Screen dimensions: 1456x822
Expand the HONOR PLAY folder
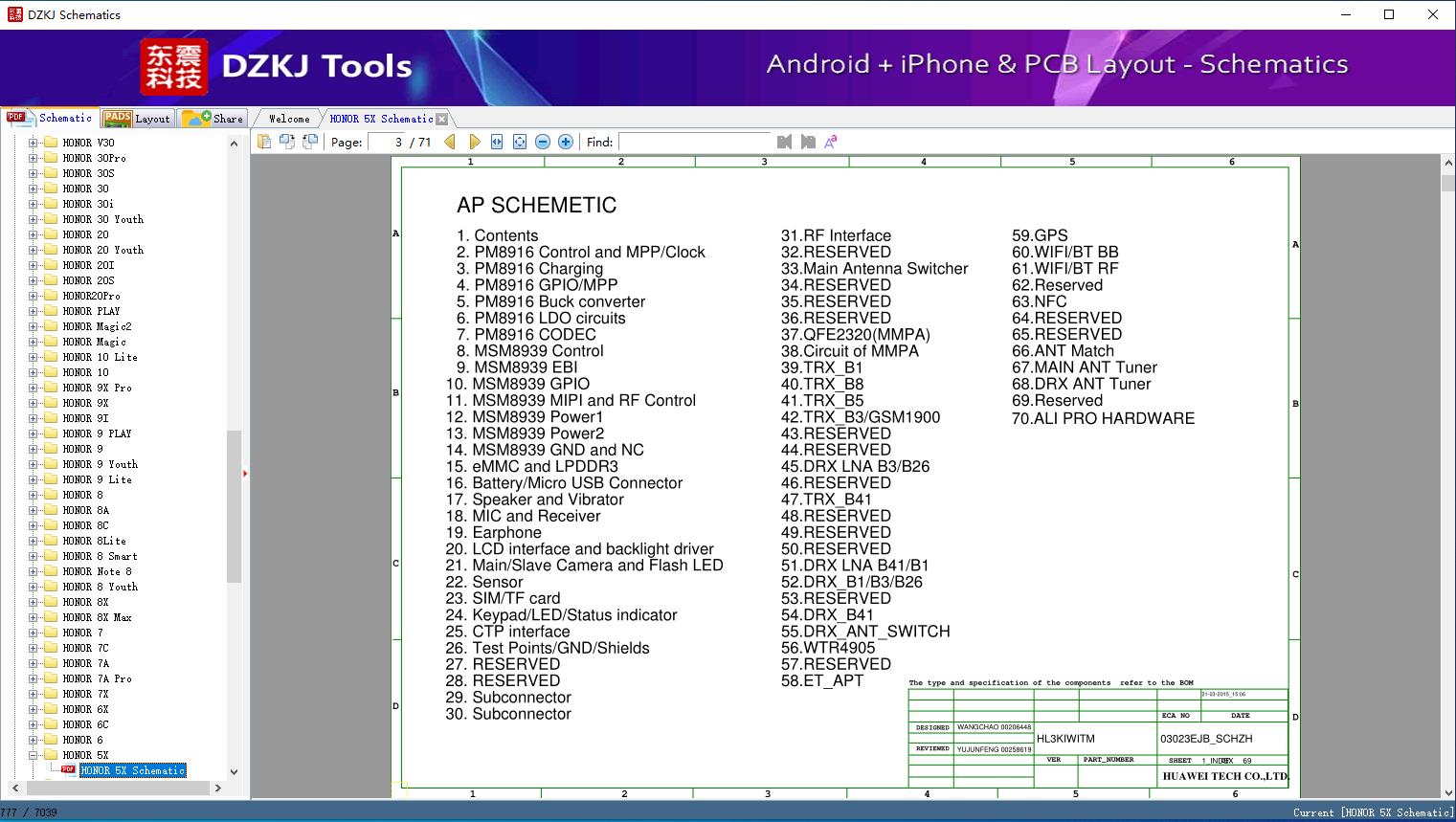pyautogui.click(x=33, y=311)
